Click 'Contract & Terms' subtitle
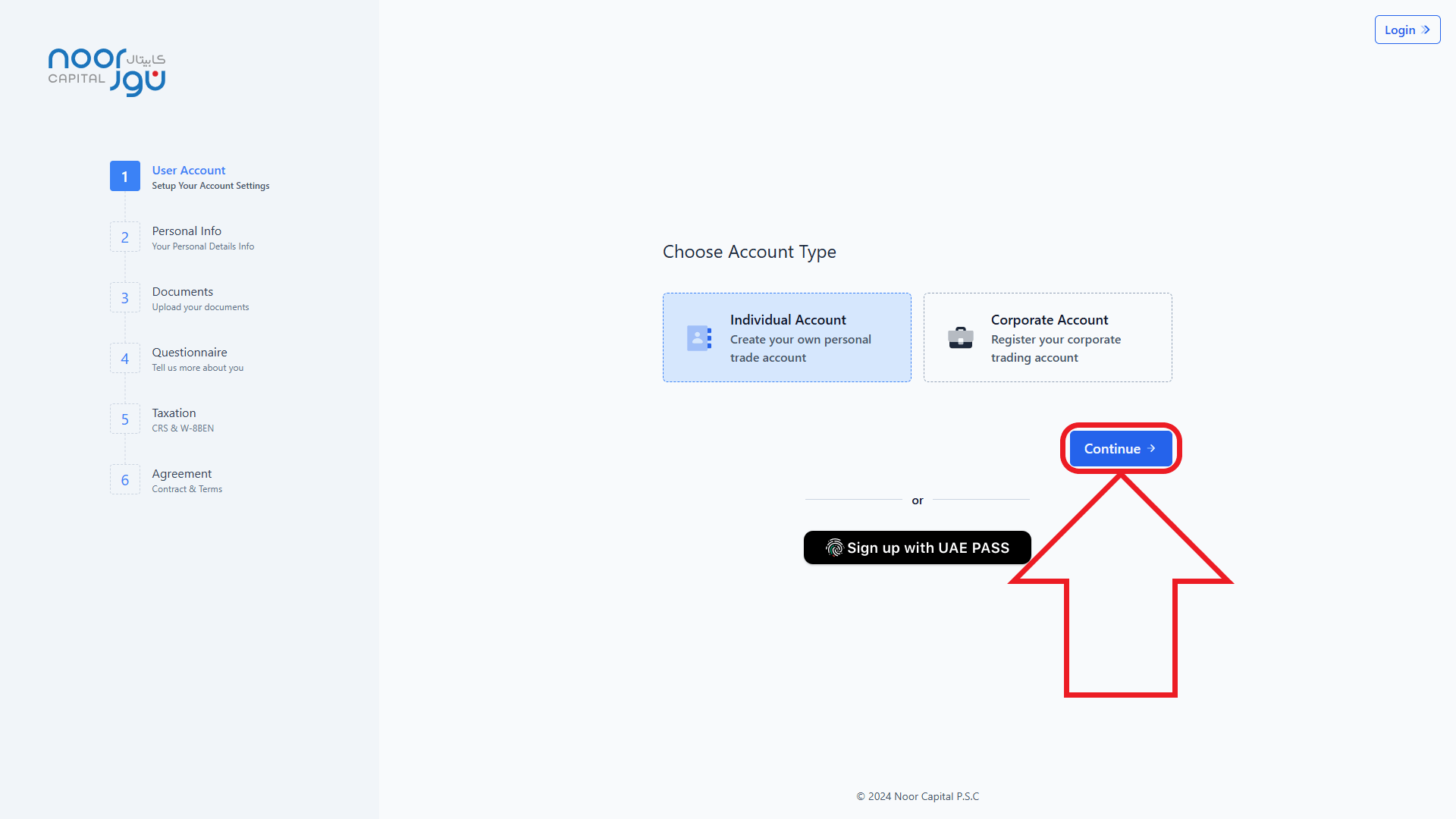 187,489
